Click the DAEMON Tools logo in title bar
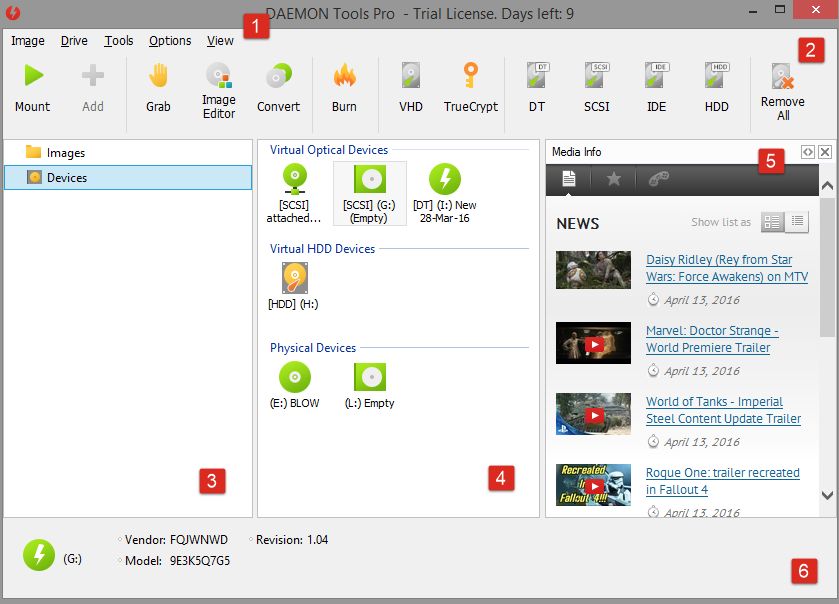This screenshot has height=604, width=839. [x=13, y=12]
